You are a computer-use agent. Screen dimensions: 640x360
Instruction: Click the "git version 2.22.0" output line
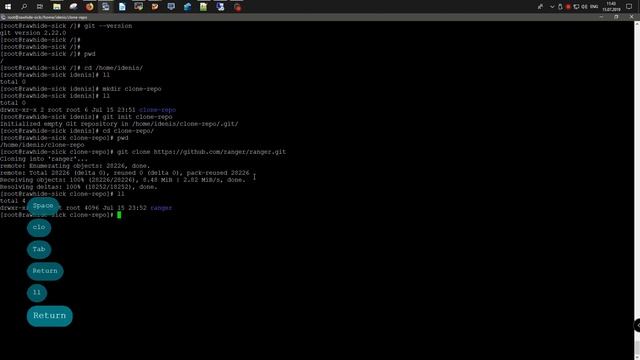[x=33, y=33]
